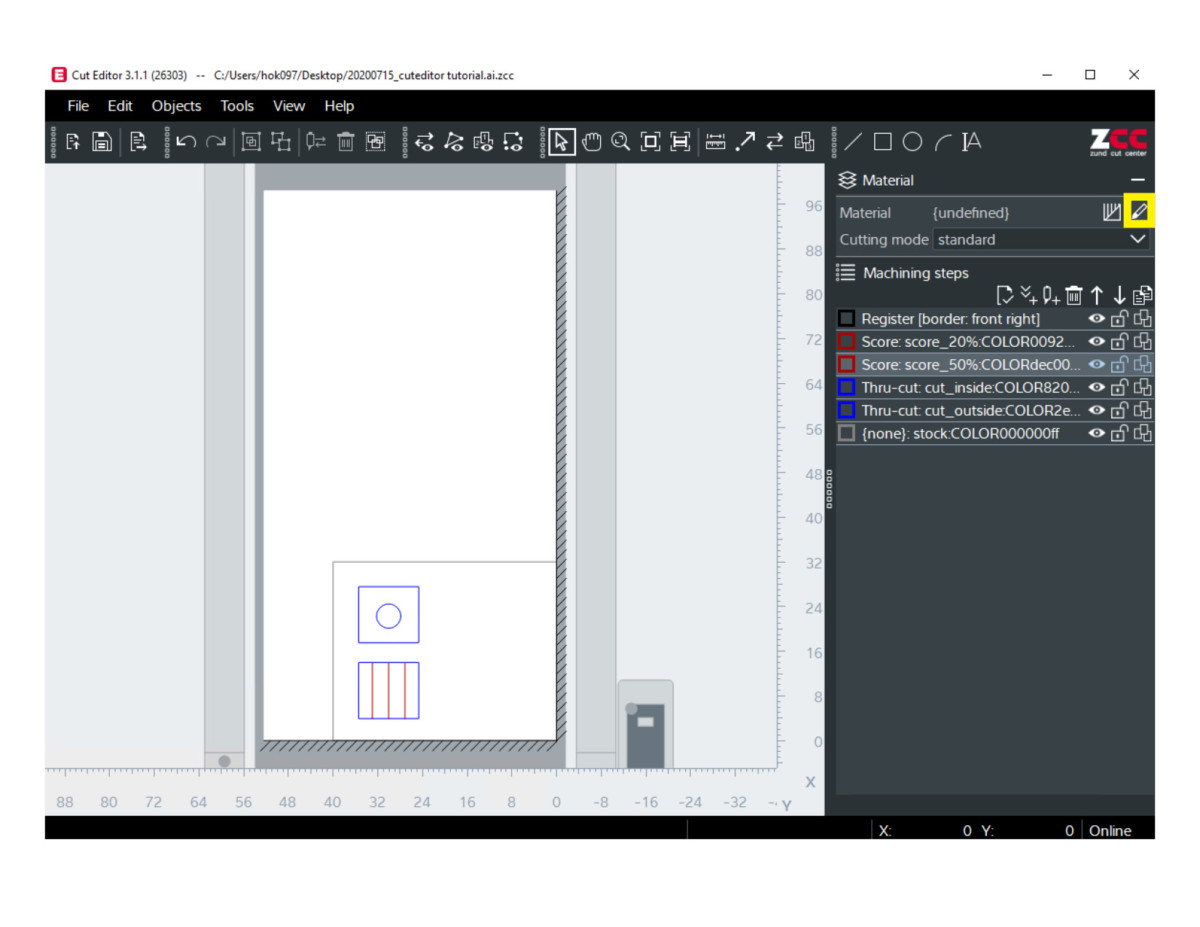Minimize the Cut Editor window
This screenshot has width=1200, height=927.
click(x=1046, y=75)
